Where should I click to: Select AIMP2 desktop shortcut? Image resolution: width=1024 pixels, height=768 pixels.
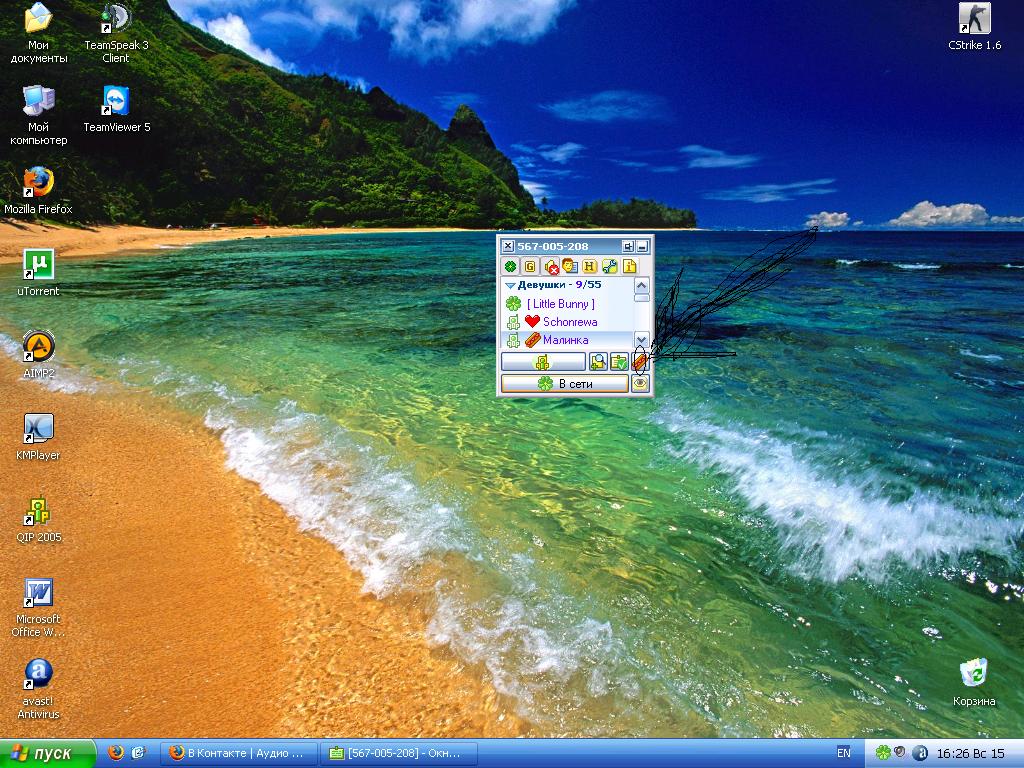click(x=39, y=355)
